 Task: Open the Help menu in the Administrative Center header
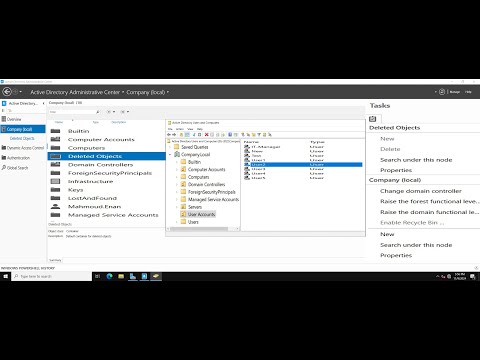coord(468,92)
